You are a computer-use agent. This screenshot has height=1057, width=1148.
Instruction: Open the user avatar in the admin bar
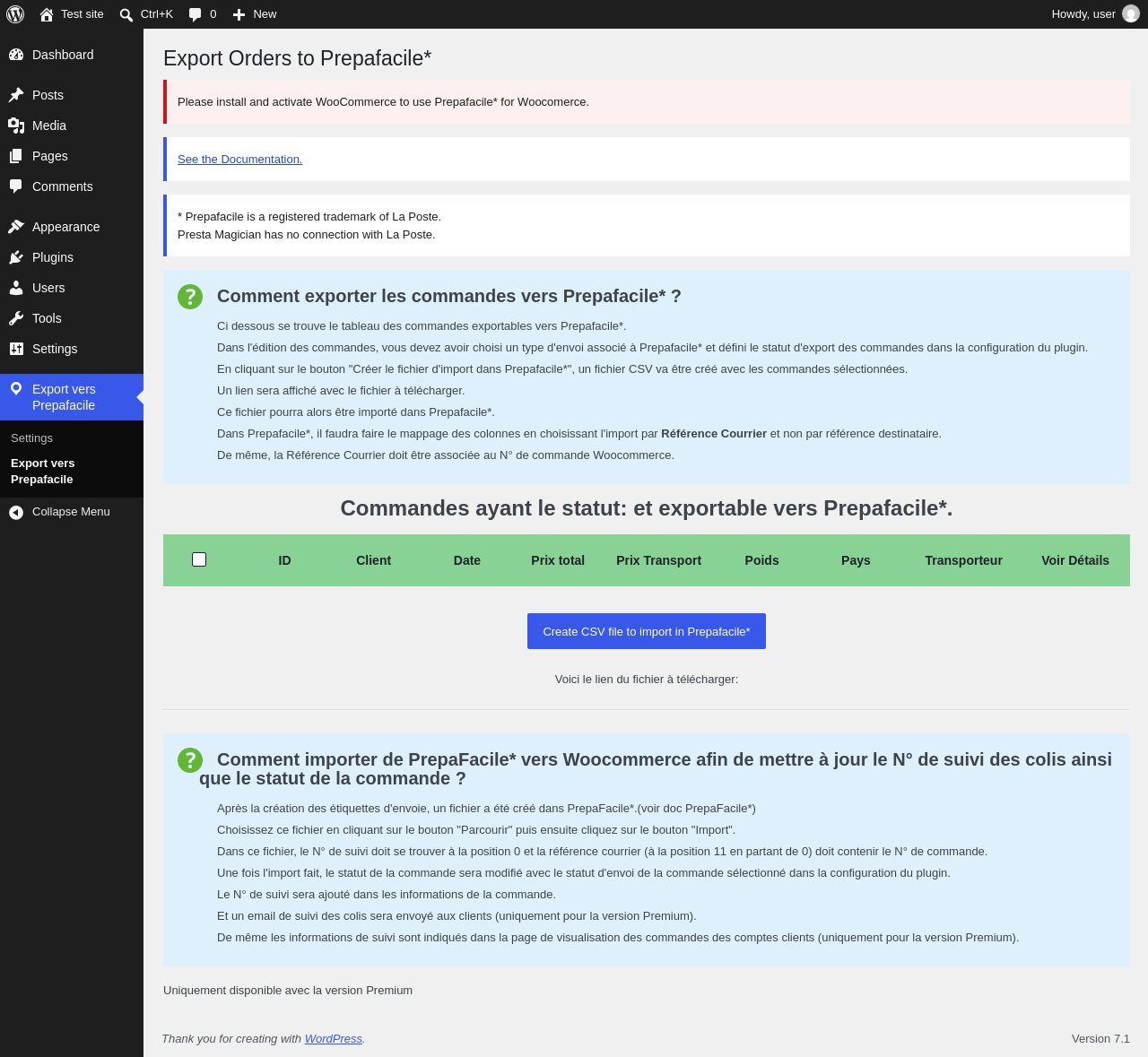(x=1131, y=13)
